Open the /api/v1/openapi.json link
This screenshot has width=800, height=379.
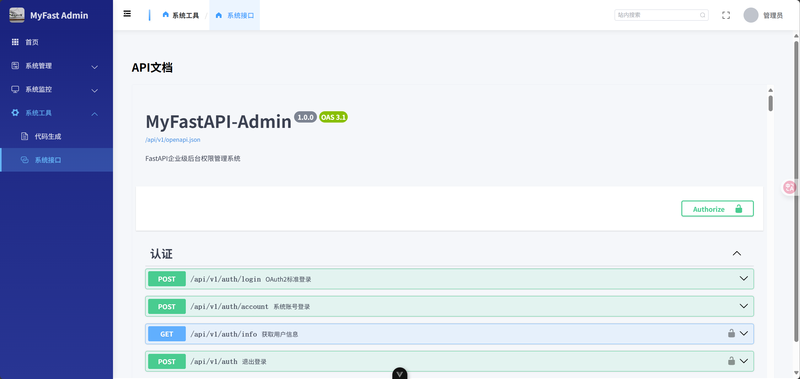pyautogui.click(x=169, y=140)
